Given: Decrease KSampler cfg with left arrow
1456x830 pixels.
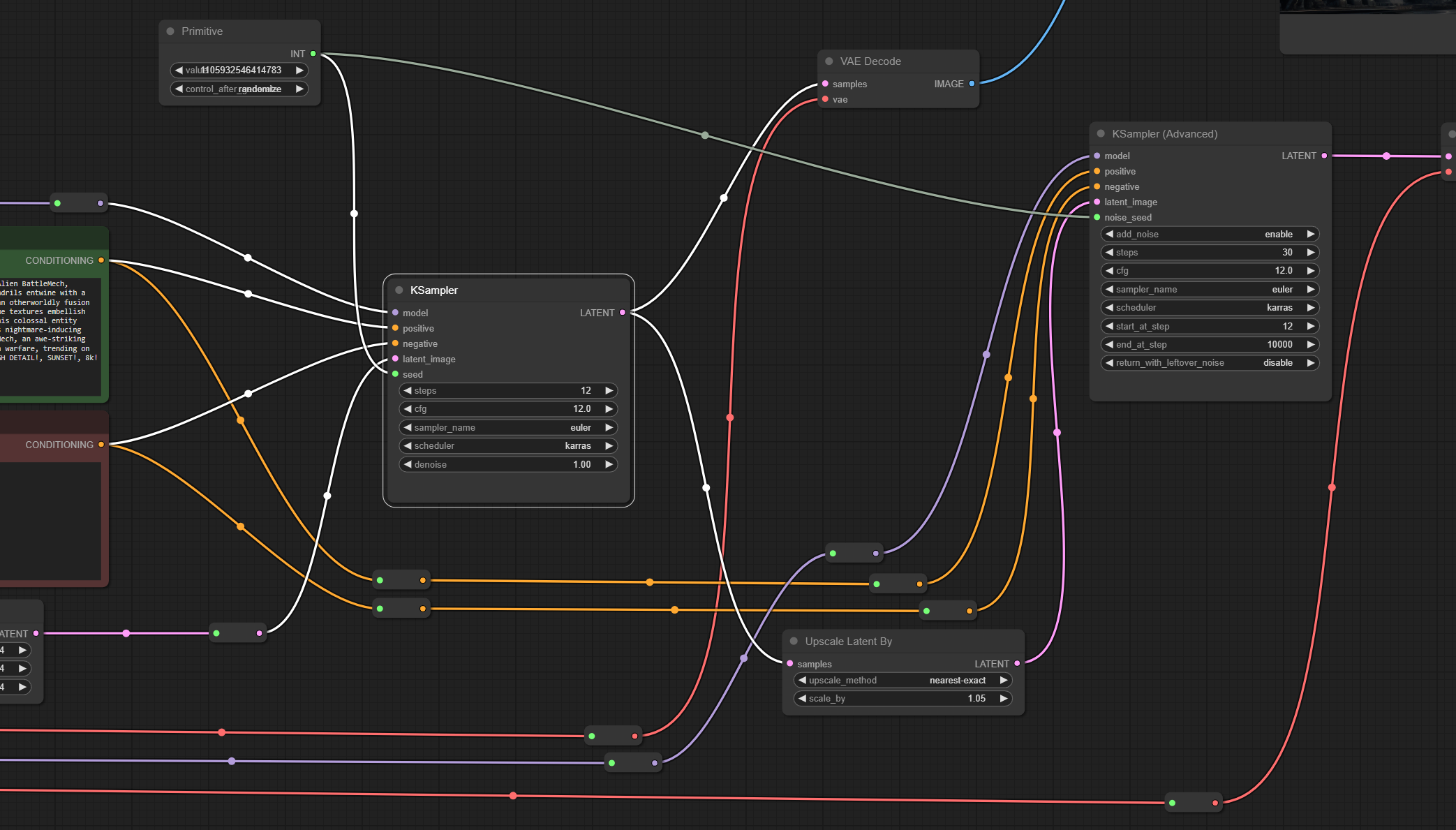Looking at the screenshot, I should 408,409.
